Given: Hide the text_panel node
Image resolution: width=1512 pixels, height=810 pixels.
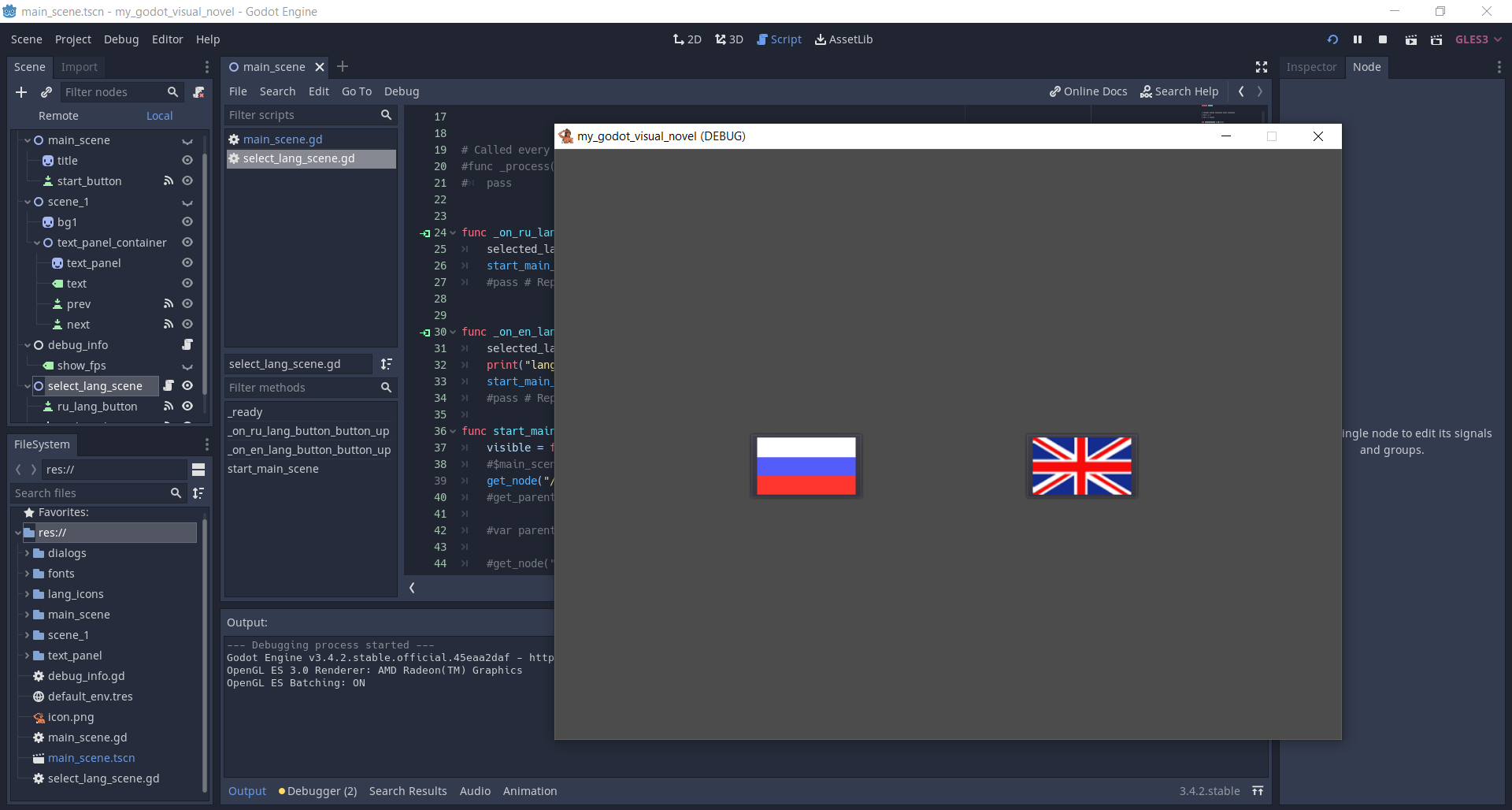Looking at the screenshot, I should coord(187,263).
